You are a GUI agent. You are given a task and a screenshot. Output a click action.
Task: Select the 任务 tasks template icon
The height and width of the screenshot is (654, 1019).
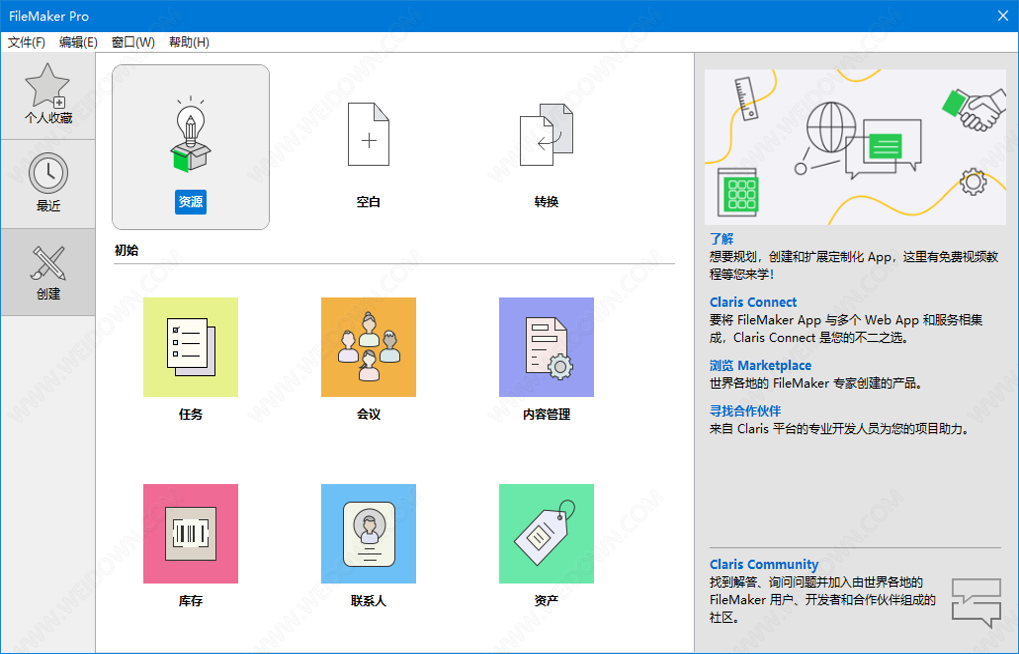pyautogui.click(x=190, y=347)
